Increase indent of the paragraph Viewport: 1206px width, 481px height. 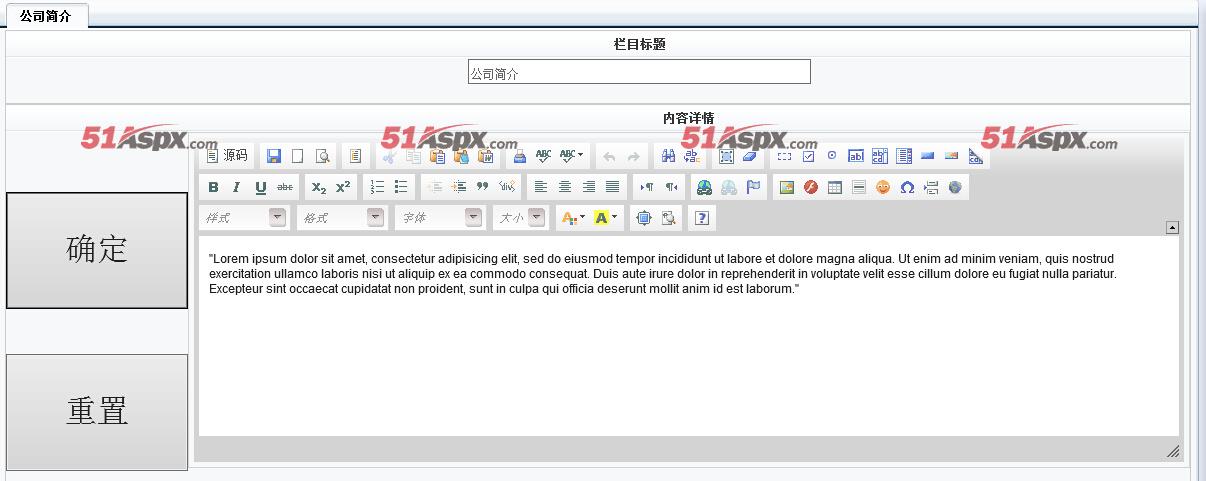click(x=459, y=187)
